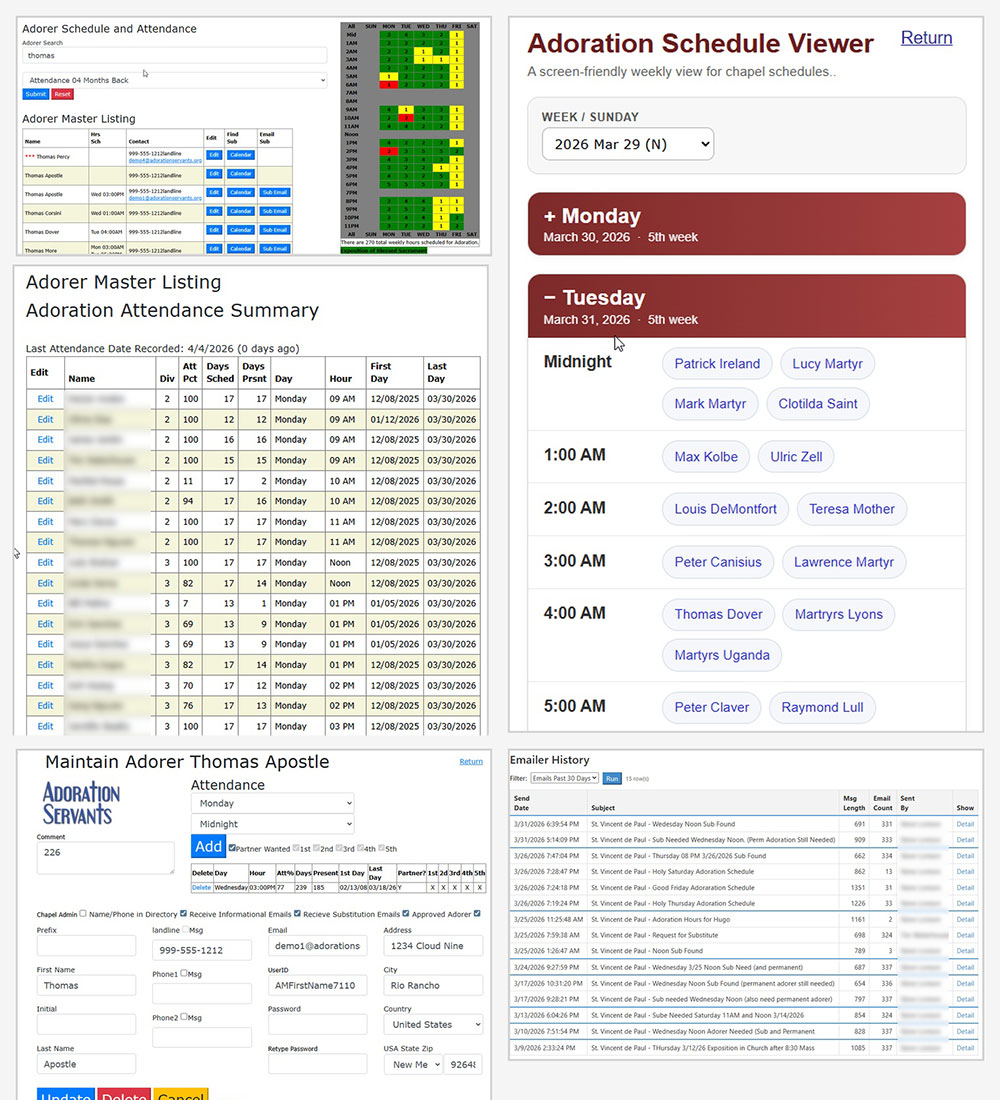The height and width of the screenshot is (1100, 1000).
Task: Click the Return link in Schedule Viewer
Action: tap(926, 38)
